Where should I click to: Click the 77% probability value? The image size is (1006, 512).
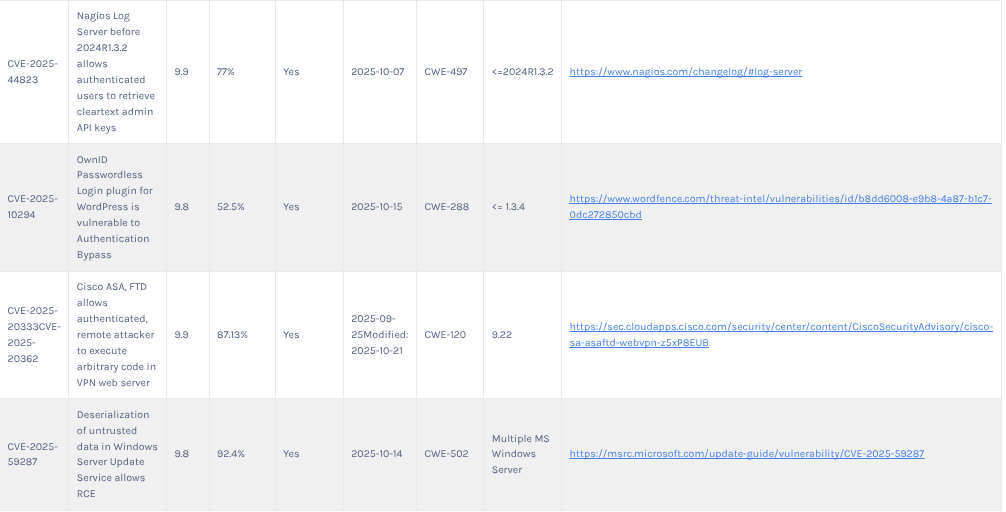(x=225, y=72)
